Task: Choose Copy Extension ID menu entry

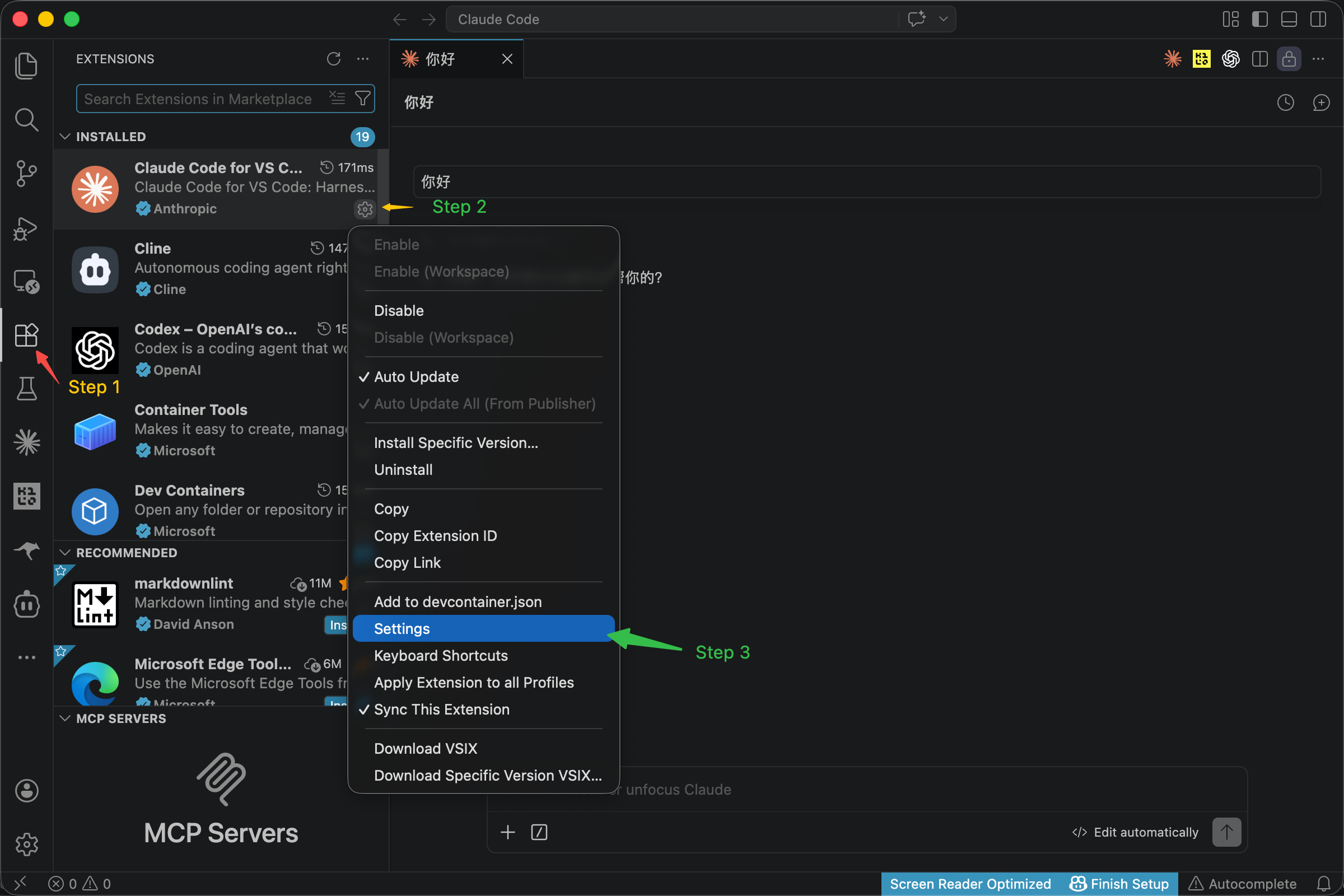Action: click(x=483, y=535)
